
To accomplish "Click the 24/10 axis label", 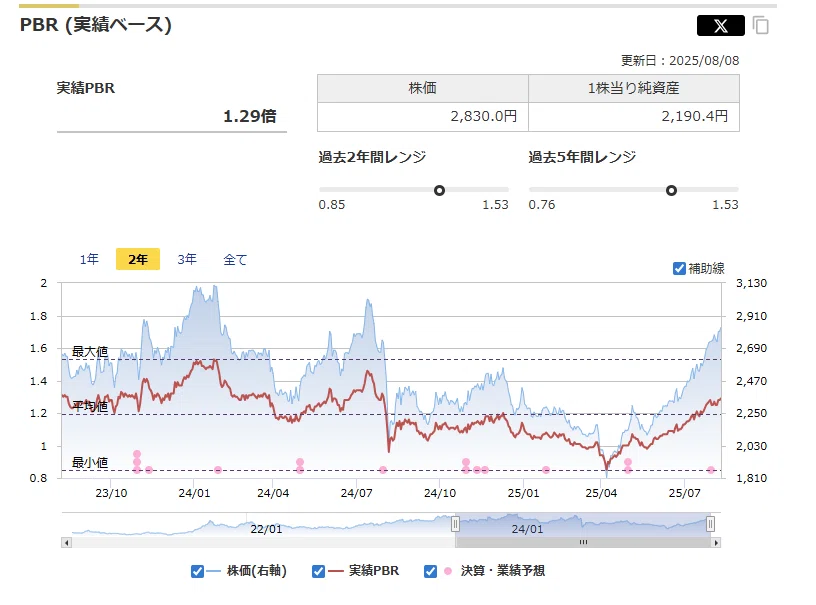I will 440,493.
